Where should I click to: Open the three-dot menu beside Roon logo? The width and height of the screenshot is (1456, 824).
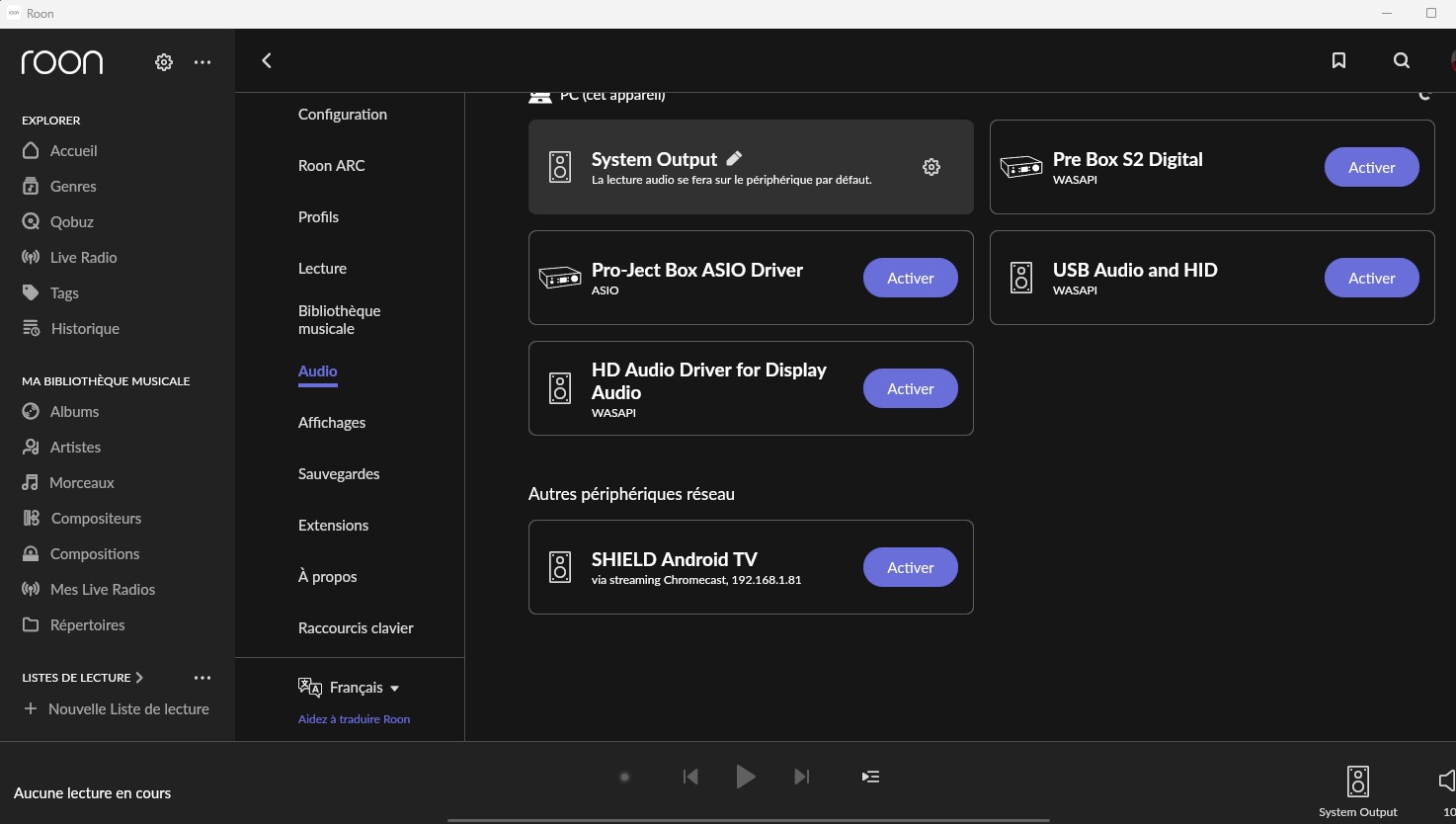pyautogui.click(x=202, y=62)
